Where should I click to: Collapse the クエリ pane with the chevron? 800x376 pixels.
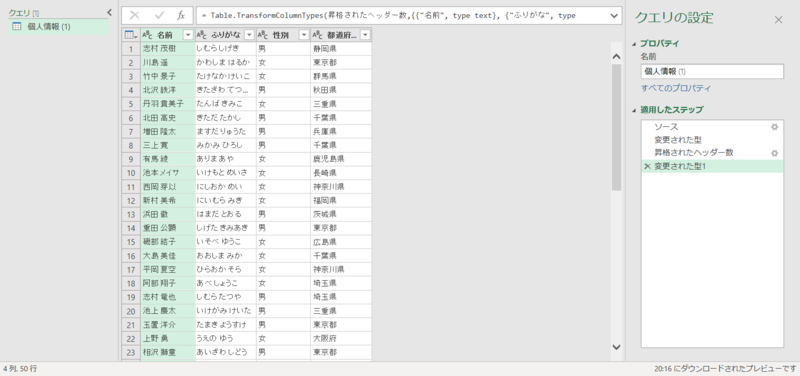109,12
